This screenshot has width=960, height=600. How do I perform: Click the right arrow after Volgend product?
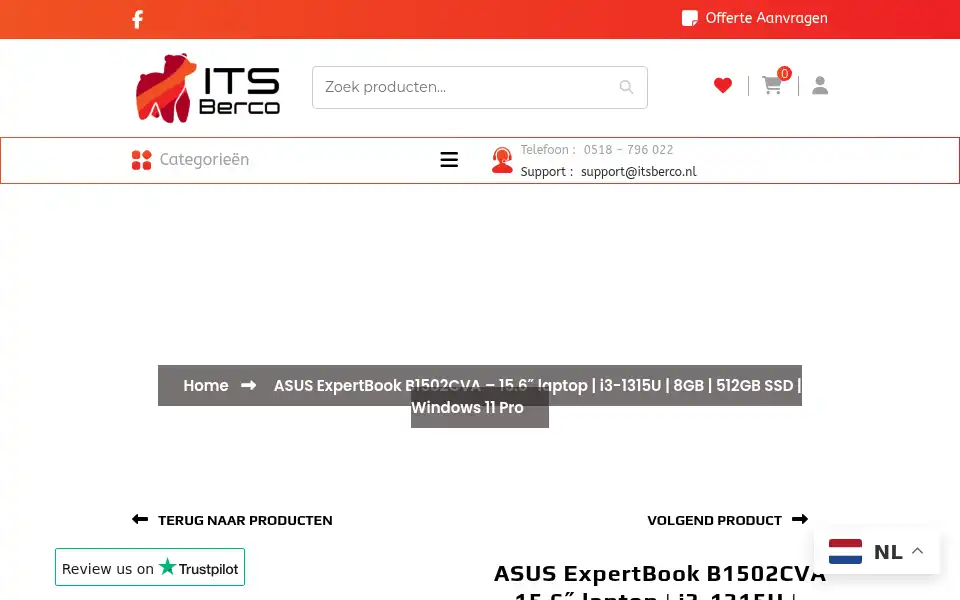pyautogui.click(x=800, y=519)
